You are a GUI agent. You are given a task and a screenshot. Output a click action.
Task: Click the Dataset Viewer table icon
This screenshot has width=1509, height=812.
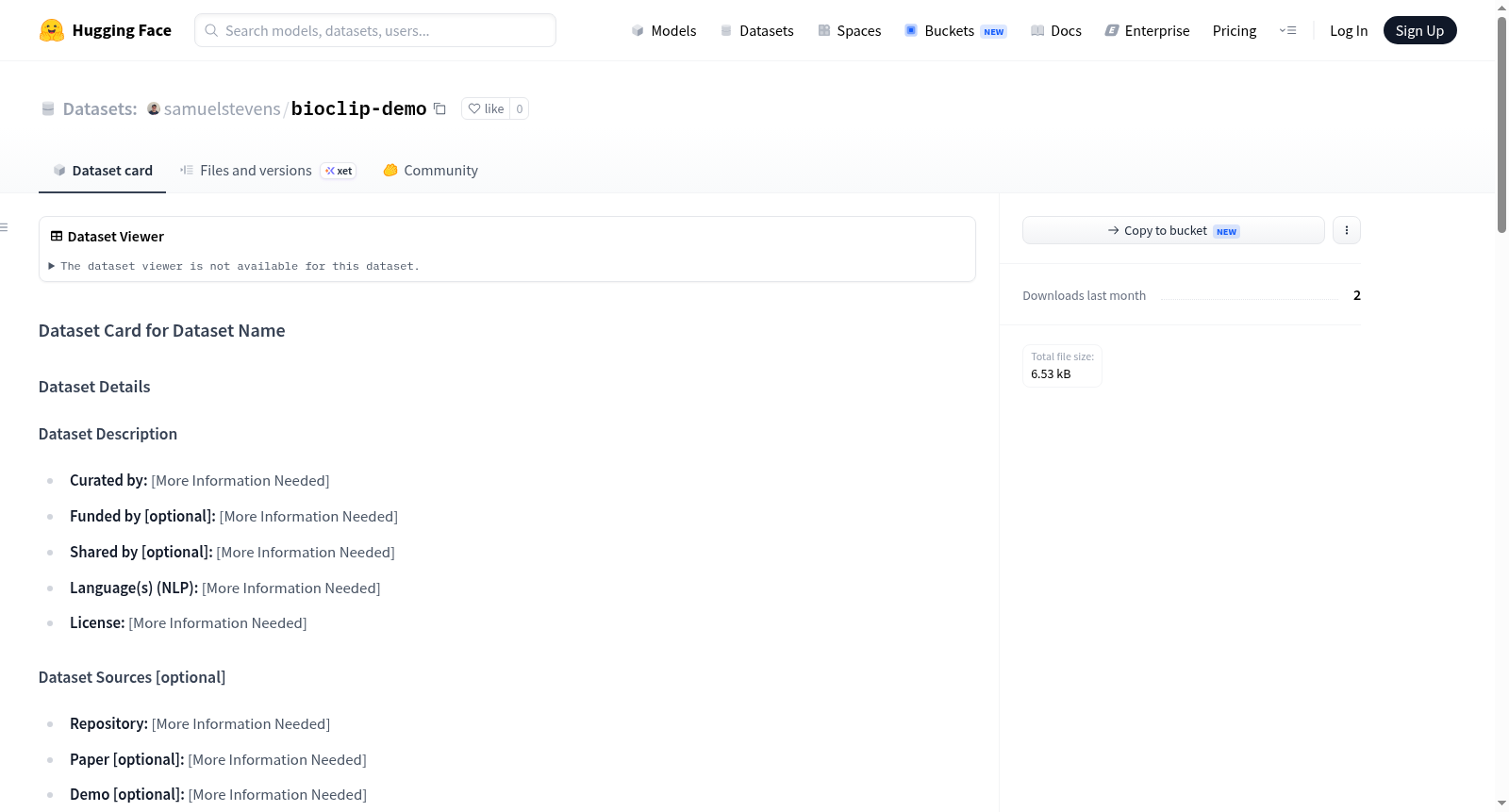pyautogui.click(x=57, y=236)
